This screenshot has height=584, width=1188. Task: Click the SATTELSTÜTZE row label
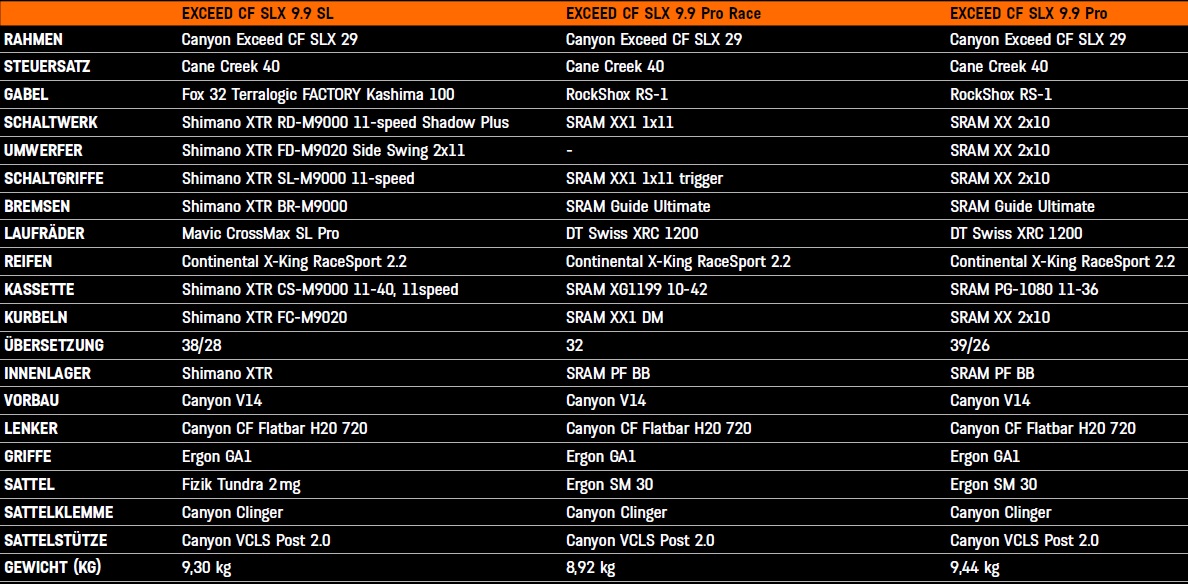pos(55,541)
